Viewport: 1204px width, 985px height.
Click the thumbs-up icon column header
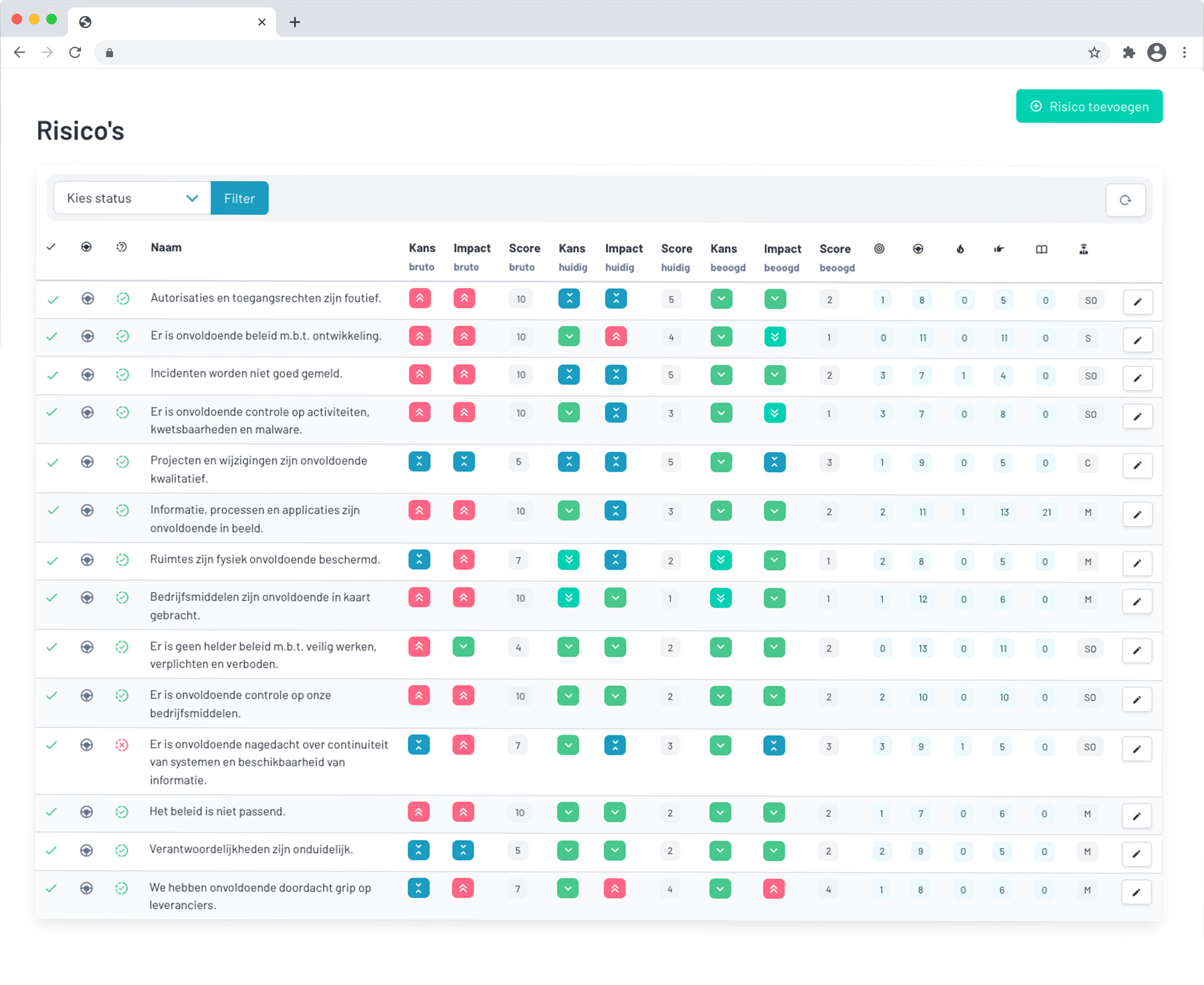[x=999, y=249]
